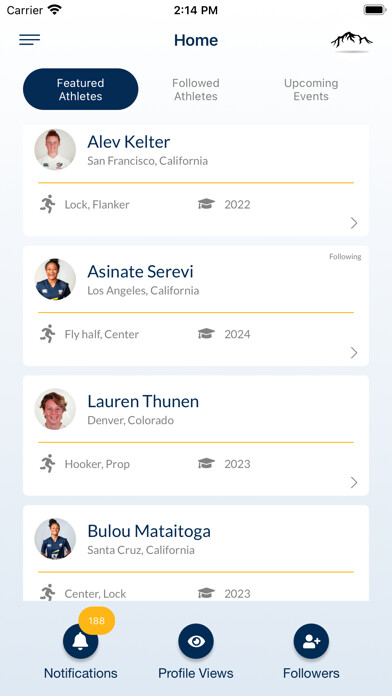This screenshot has width=392, height=696.
Task: Tap running icon beside Lock, Flanker
Action: [x=48, y=204]
